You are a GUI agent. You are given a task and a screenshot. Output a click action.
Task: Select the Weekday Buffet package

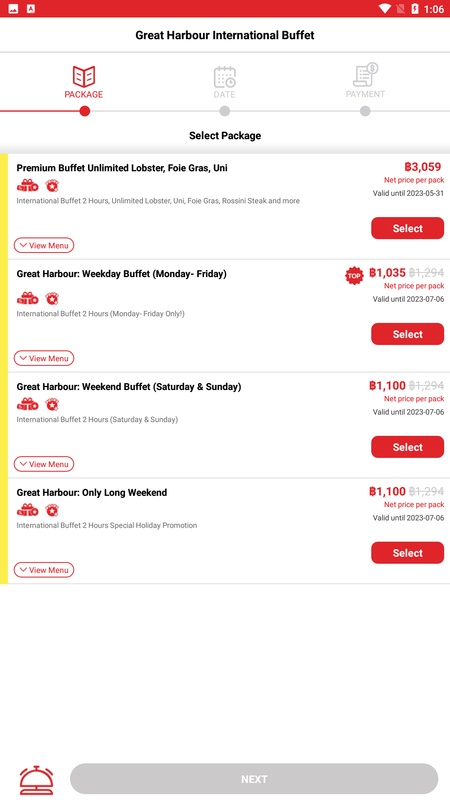pyautogui.click(x=408, y=334)
